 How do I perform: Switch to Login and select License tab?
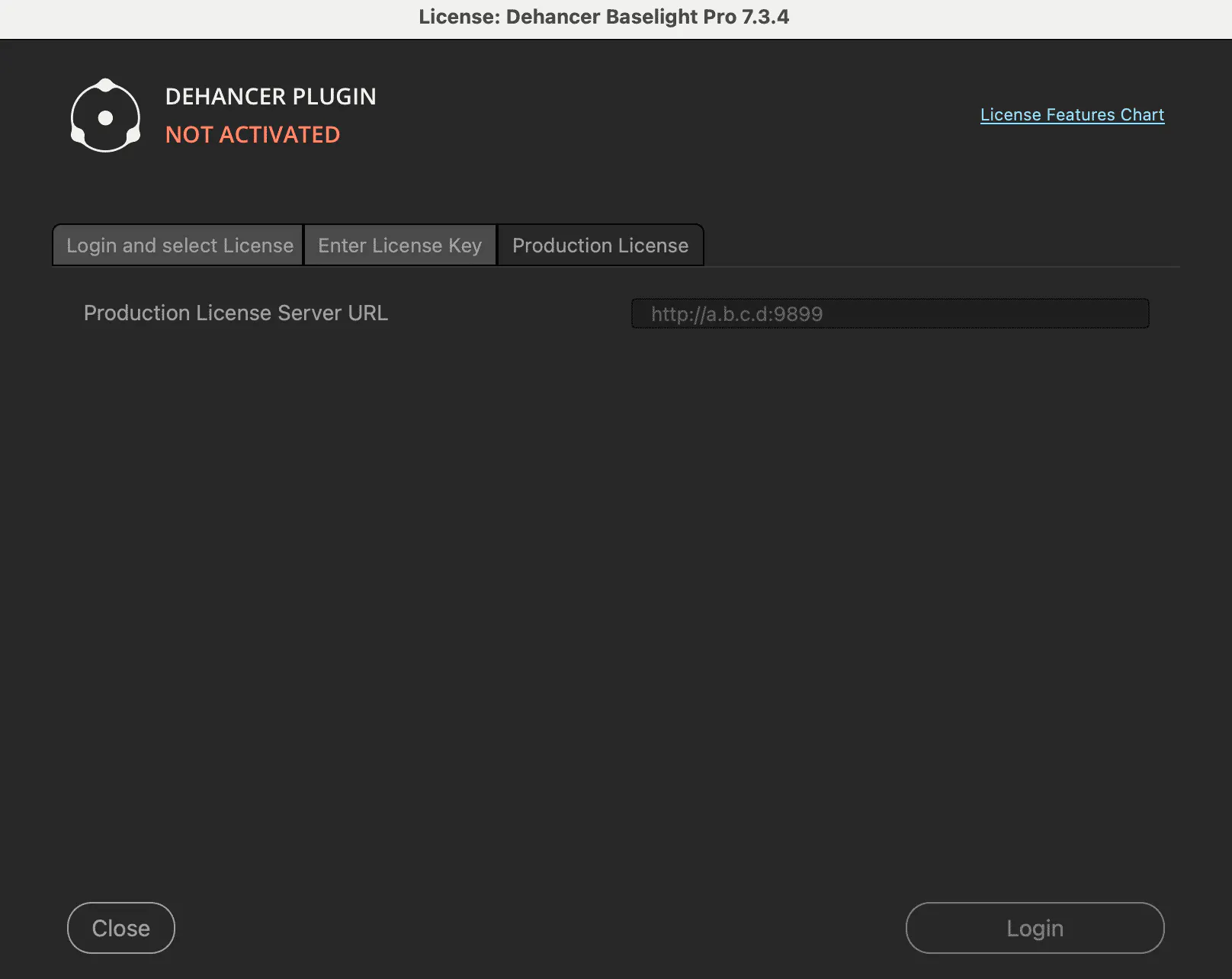point(179,246)
